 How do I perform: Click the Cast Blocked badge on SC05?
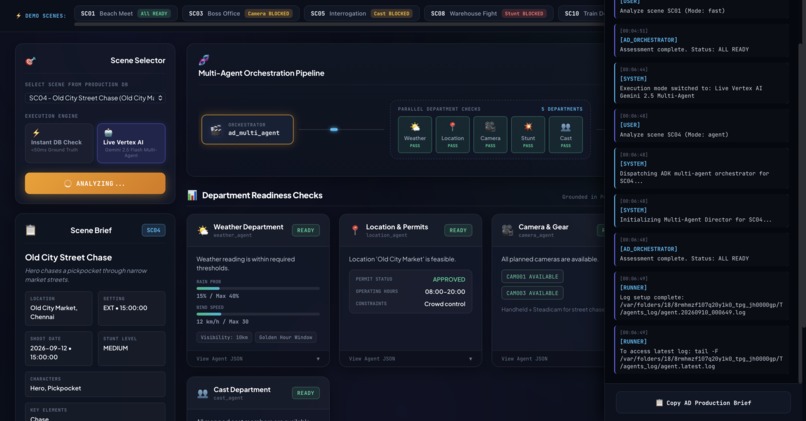coord(391,13)
